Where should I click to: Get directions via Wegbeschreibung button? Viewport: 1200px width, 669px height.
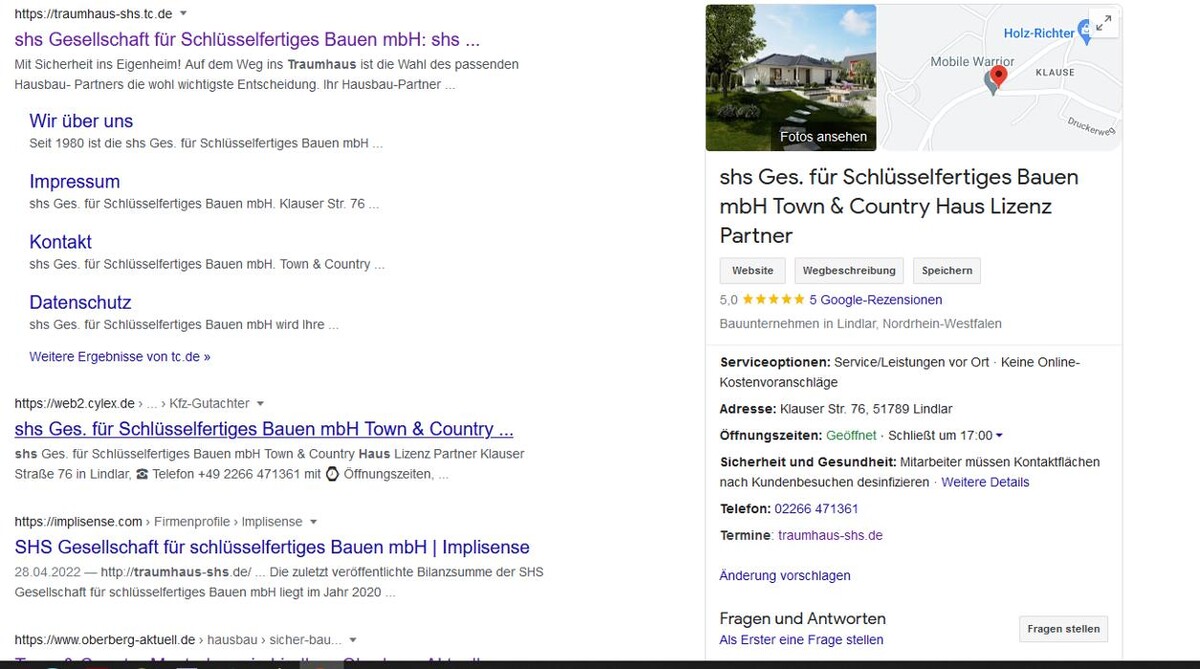pyautogui.click(x=849, y=271)
